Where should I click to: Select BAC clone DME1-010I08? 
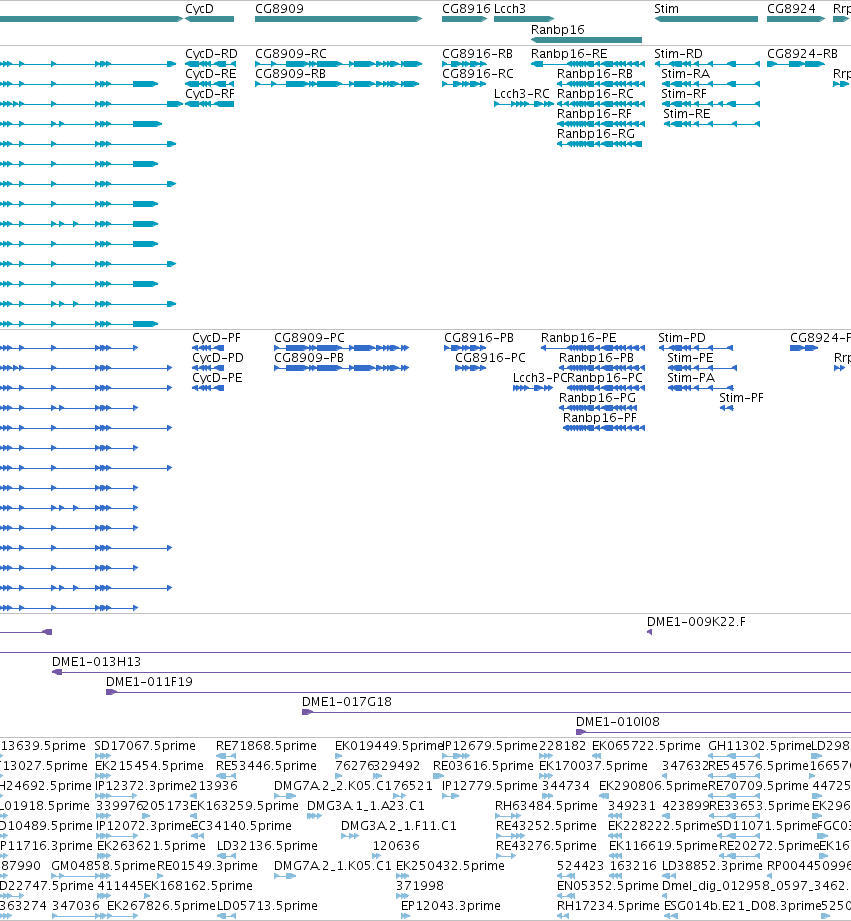coord(713,732)
